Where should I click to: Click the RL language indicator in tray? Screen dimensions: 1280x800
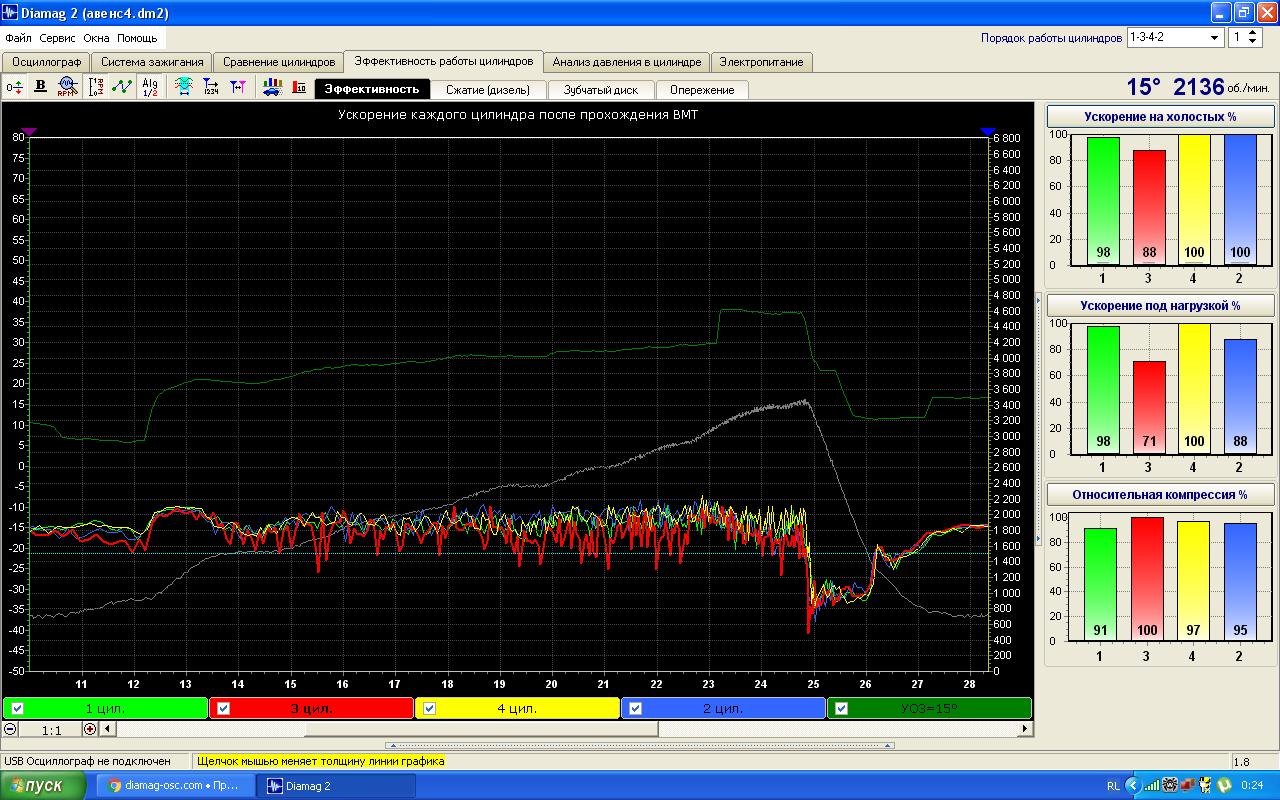tap(1113, 786)
